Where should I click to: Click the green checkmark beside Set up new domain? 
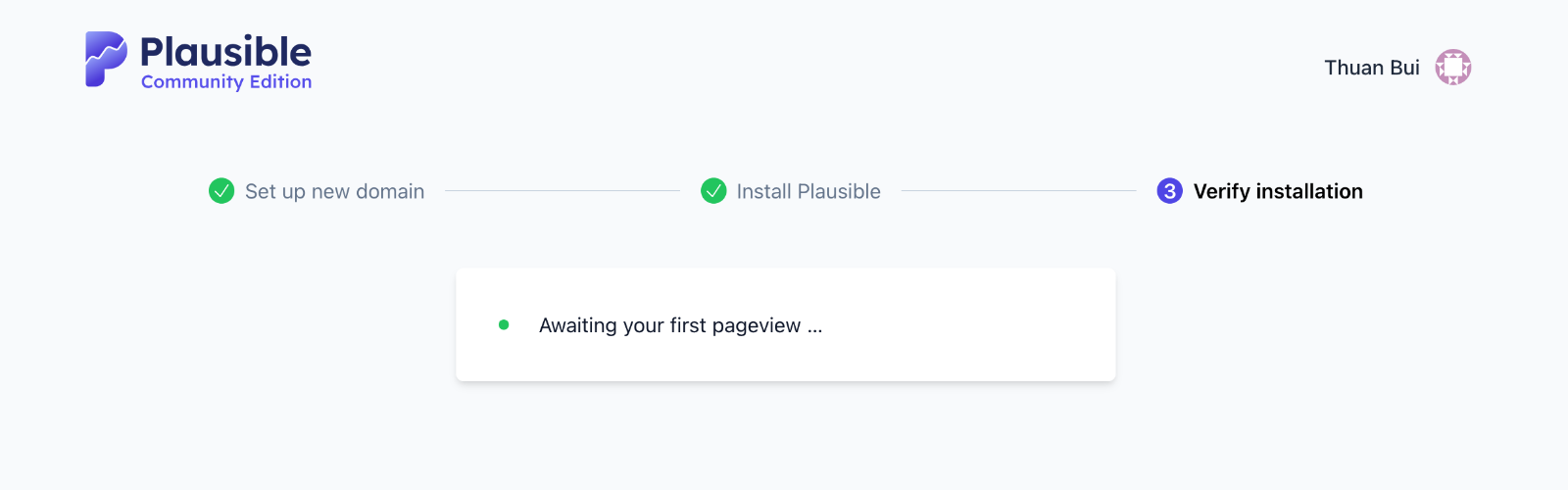(x=221, y=191)
